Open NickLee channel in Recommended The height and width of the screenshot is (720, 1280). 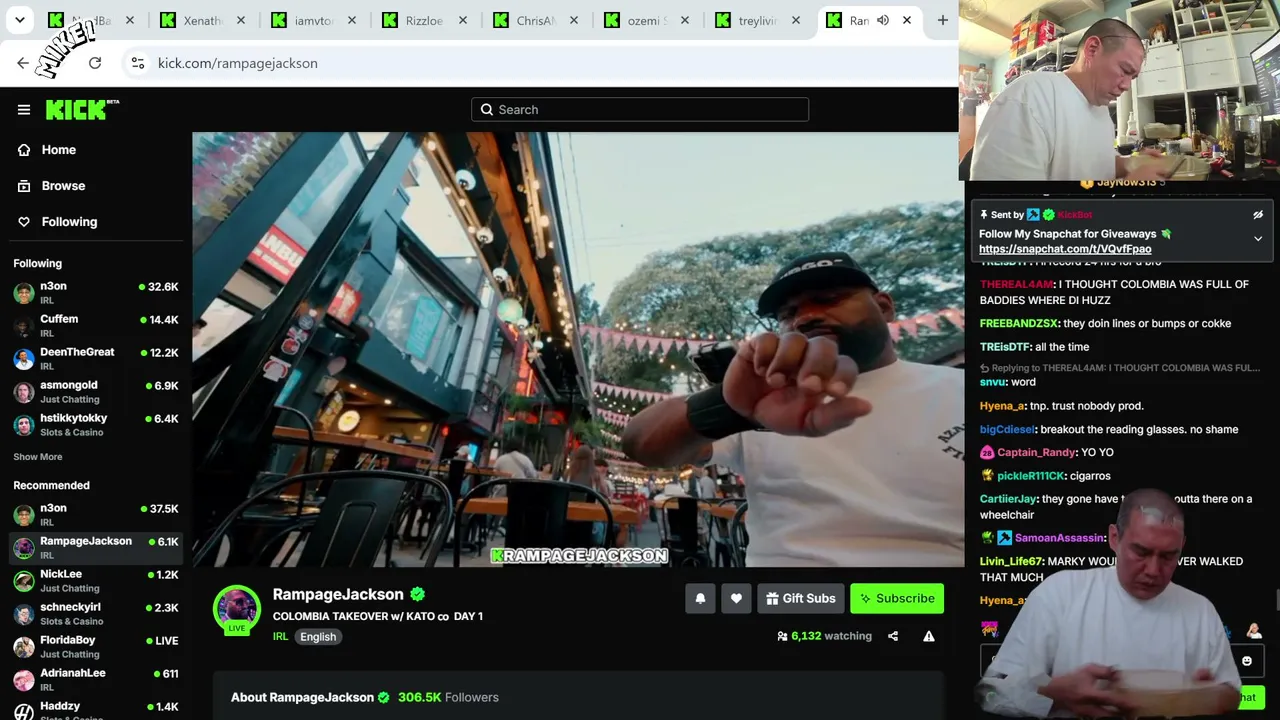96,581
